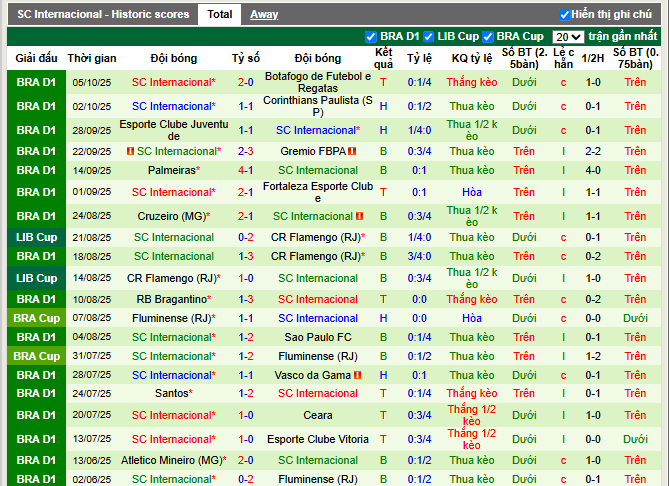Toggle the LIB Cup filter checkbox
This screenshot has height=486, width=669.
point(429,37)
